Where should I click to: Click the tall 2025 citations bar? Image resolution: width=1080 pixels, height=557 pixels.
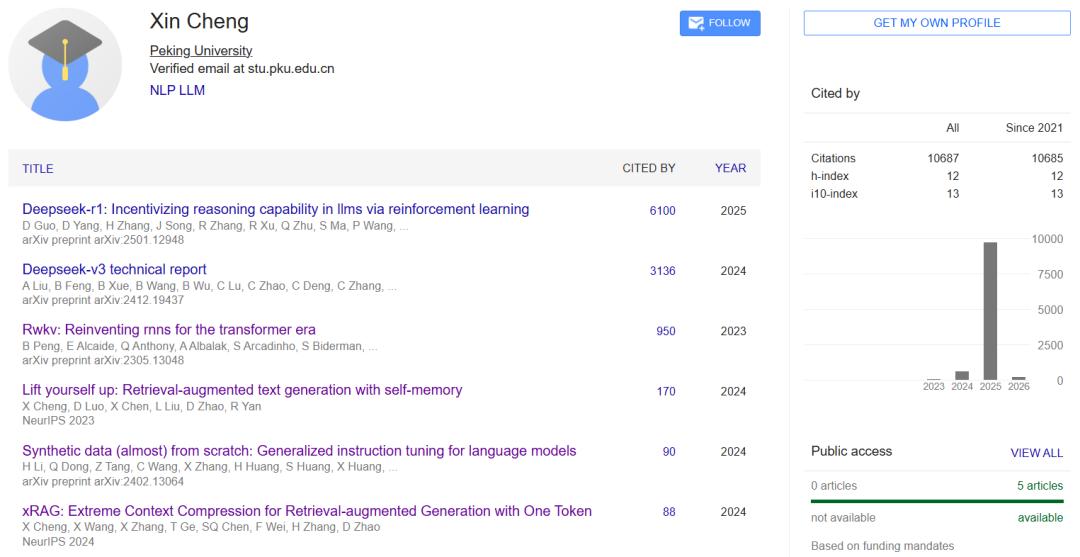tap(990, 310)
